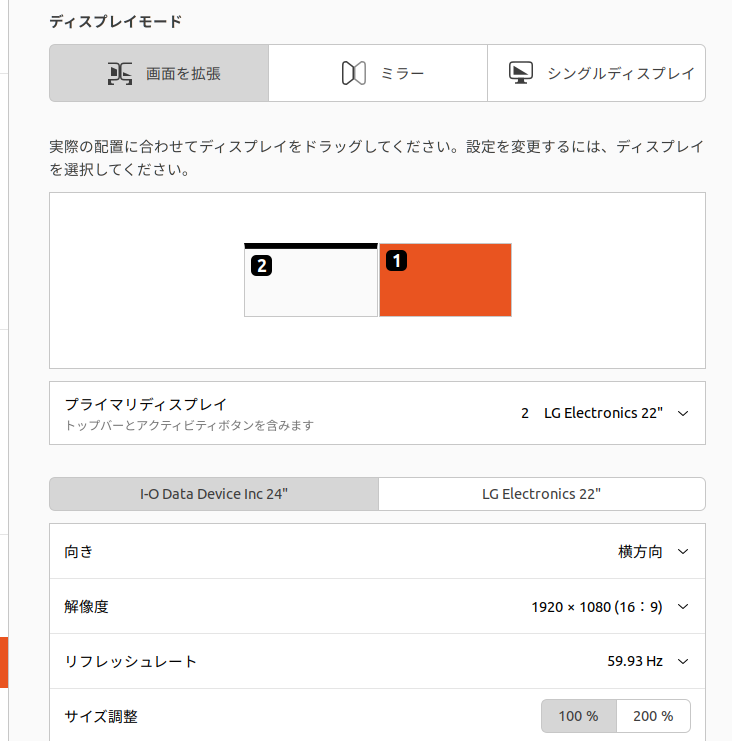Click the extend-screens (画面を拡張) icon
732x741 pixels.
click(120, 74)
